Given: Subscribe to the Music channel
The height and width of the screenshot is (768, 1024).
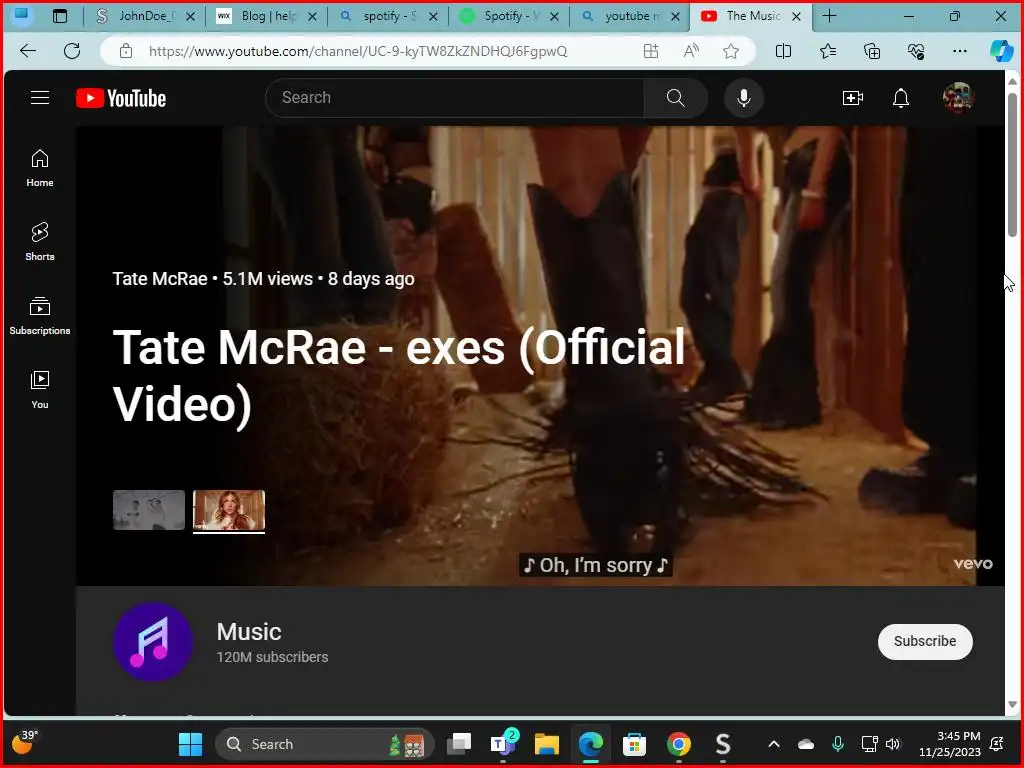Looking at the screenshot, I should (x=925, y=641).
